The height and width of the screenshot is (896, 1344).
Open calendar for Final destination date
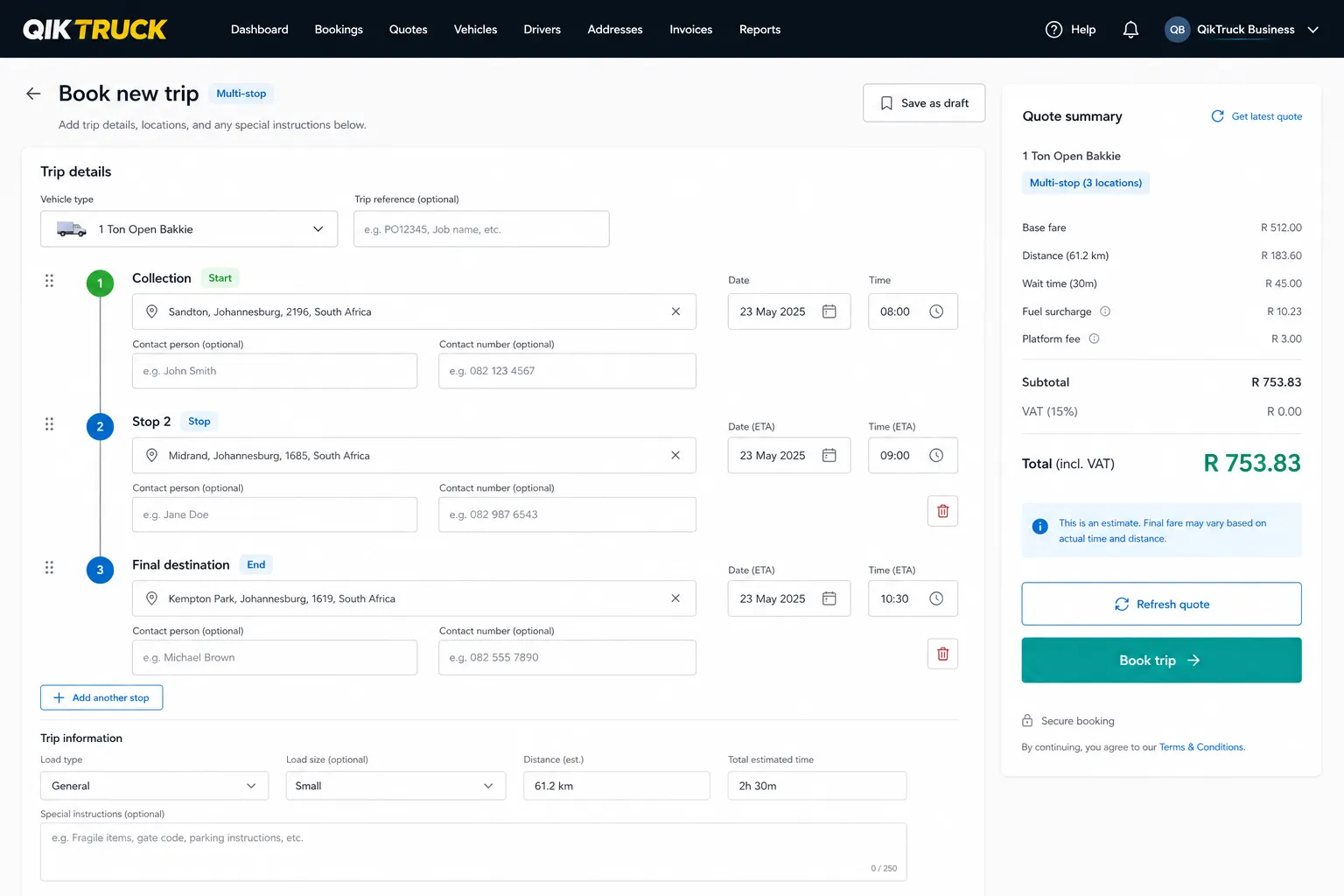829,598
